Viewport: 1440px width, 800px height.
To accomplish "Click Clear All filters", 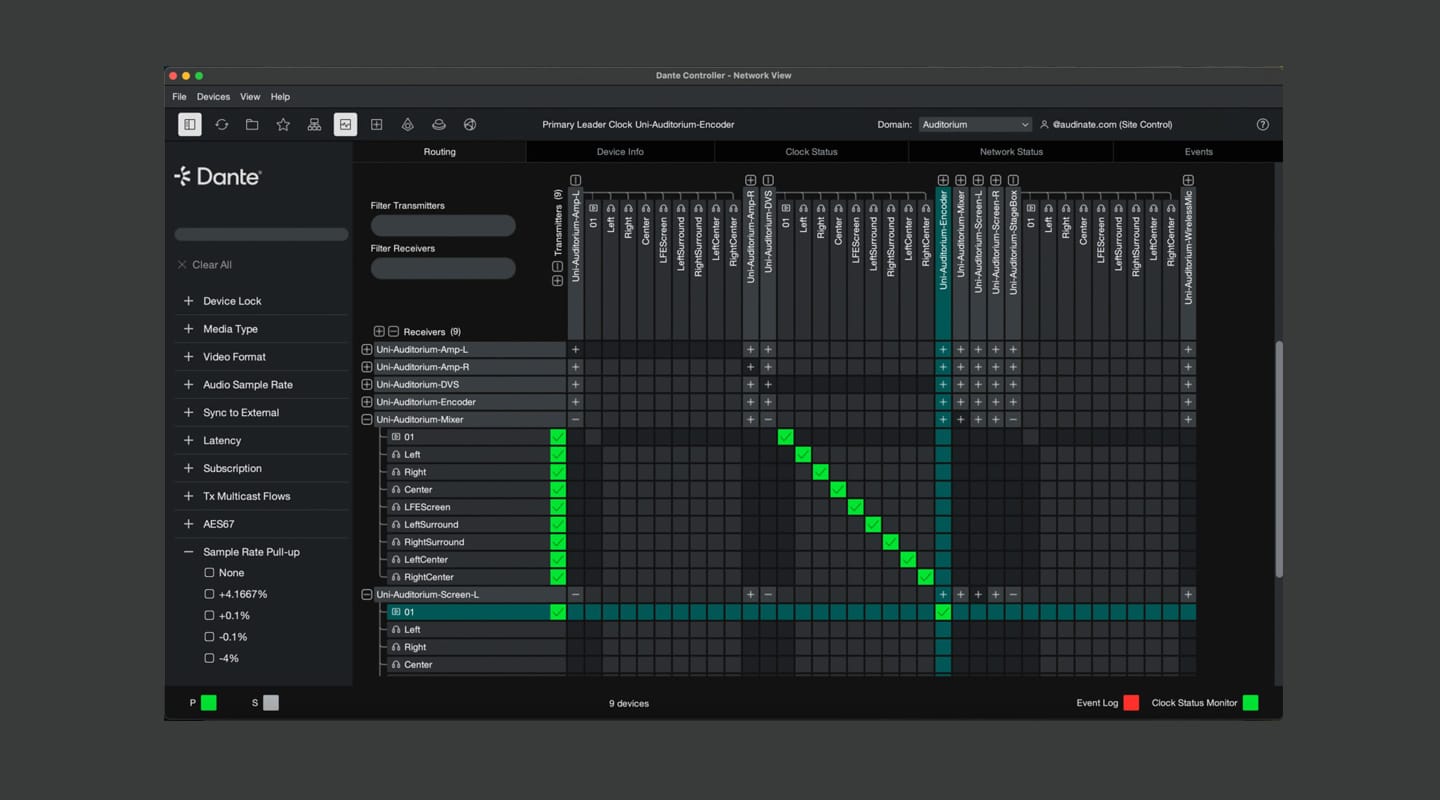I will [204, 265].
